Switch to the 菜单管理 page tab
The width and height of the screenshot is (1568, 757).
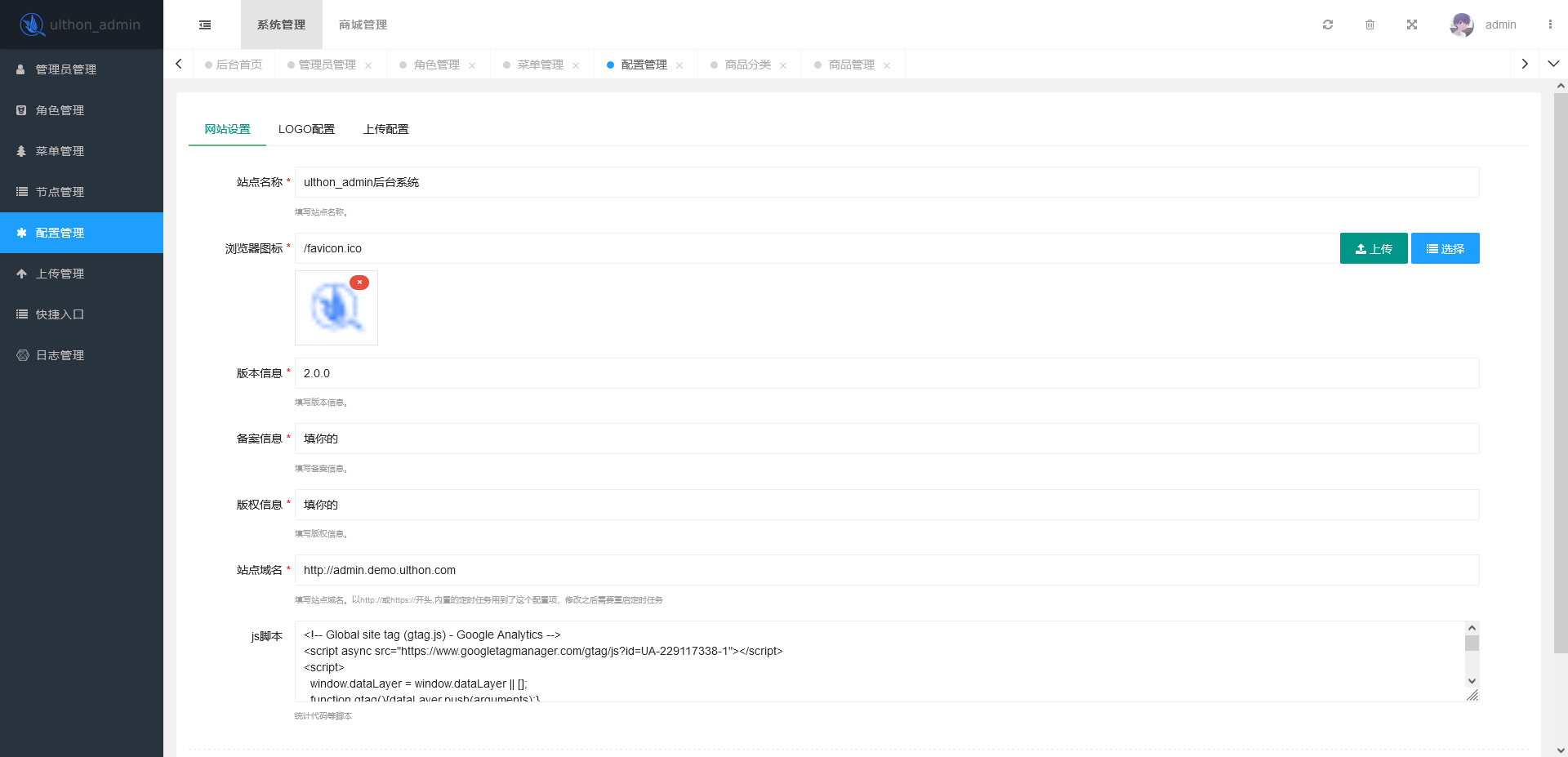click(540, 65)
